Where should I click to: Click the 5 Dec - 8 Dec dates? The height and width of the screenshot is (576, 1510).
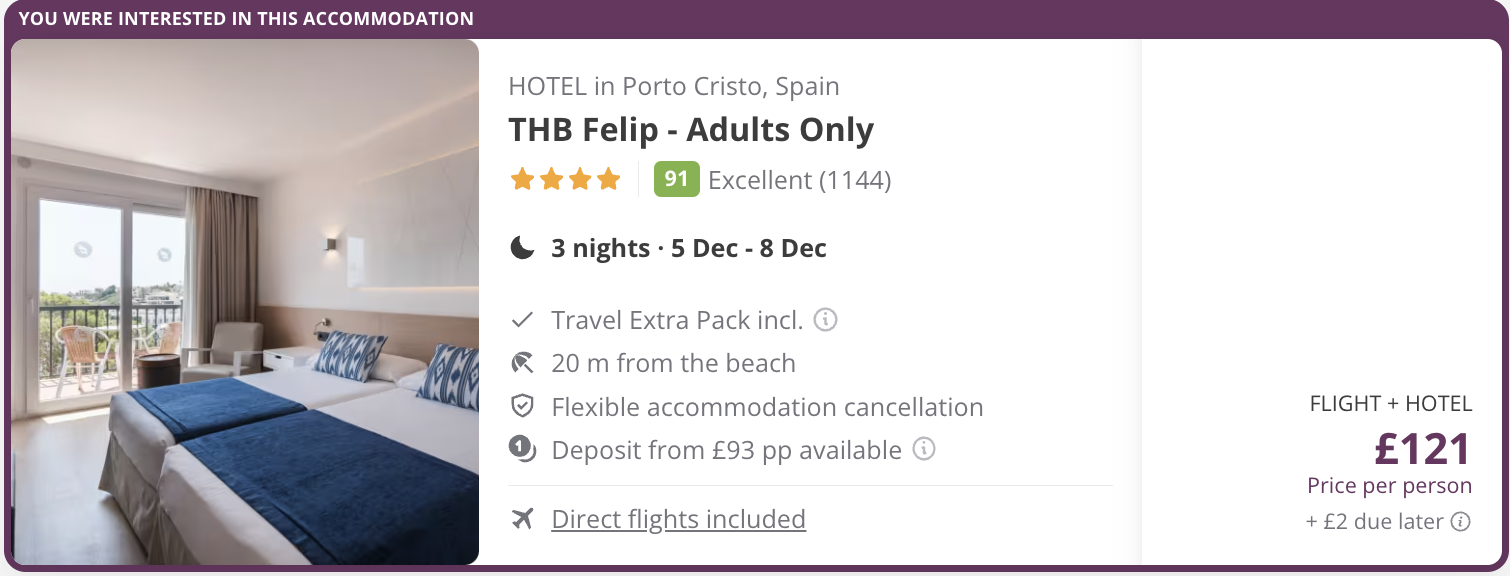tap(749, 248)
